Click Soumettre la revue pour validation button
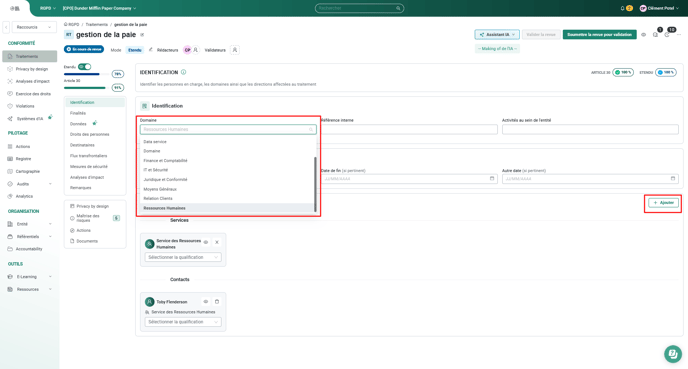Viewport: 688px width, 369px height. 599,35
